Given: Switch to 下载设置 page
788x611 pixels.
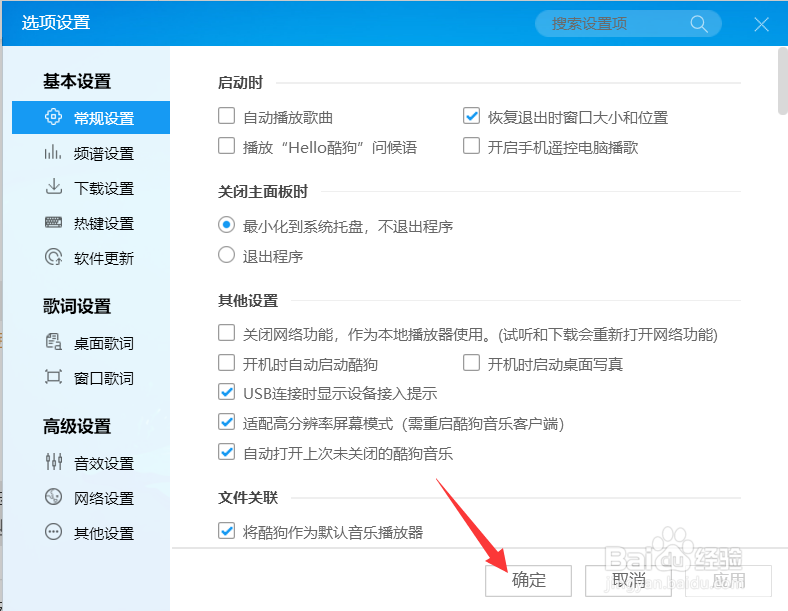Looking at the screenshot, I should [91, 188].
